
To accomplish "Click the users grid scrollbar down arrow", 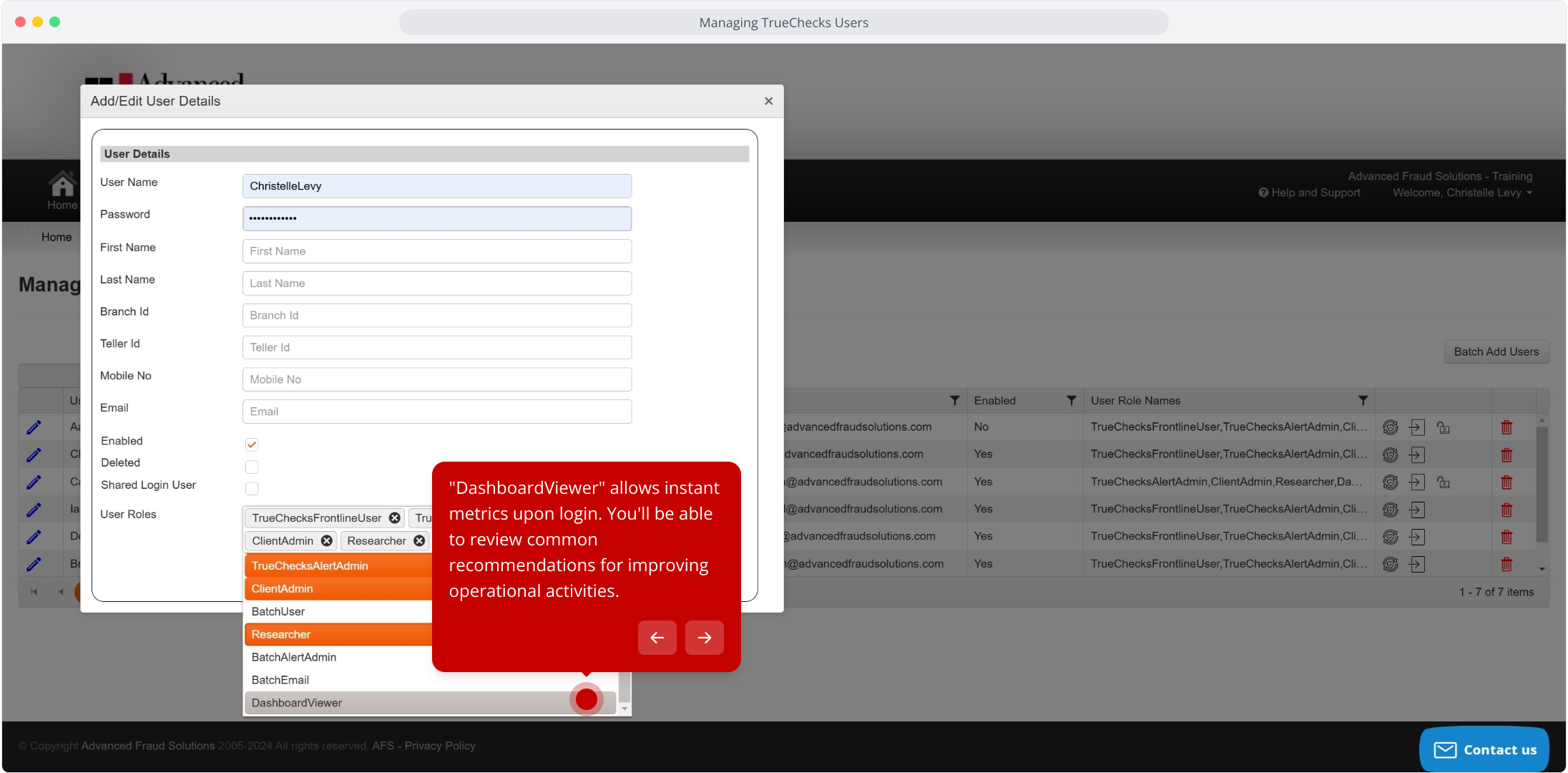I will tap(1542, 569).
